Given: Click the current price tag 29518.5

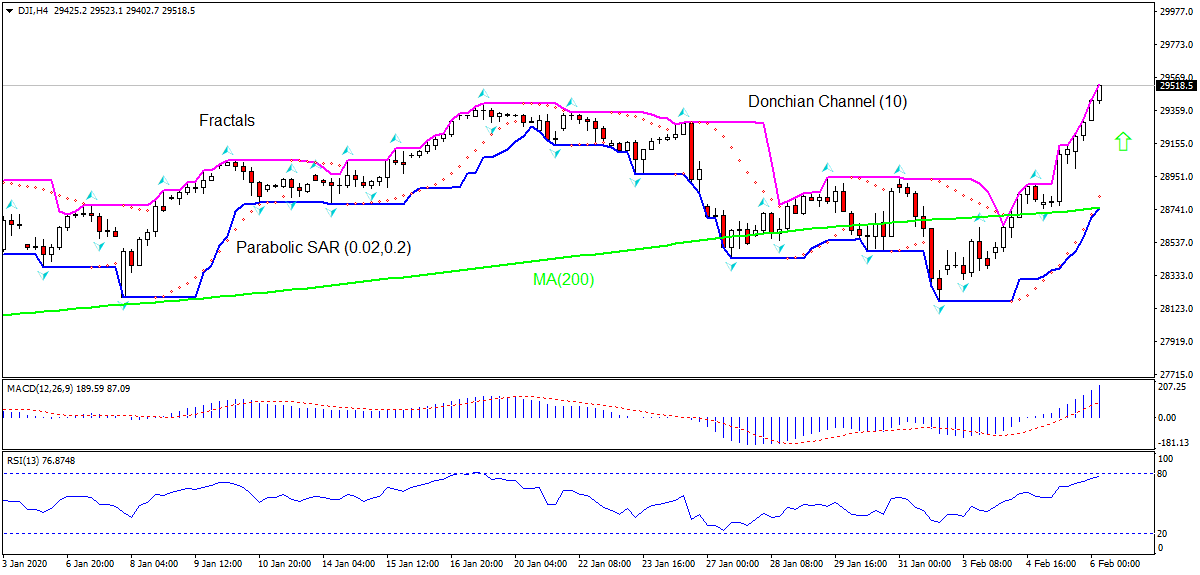Looking at the screenshot, I should coord(1177,86).
